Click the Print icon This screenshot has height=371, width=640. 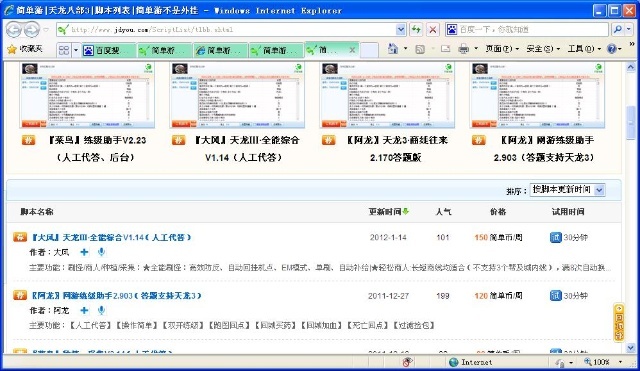click(464, 49)
